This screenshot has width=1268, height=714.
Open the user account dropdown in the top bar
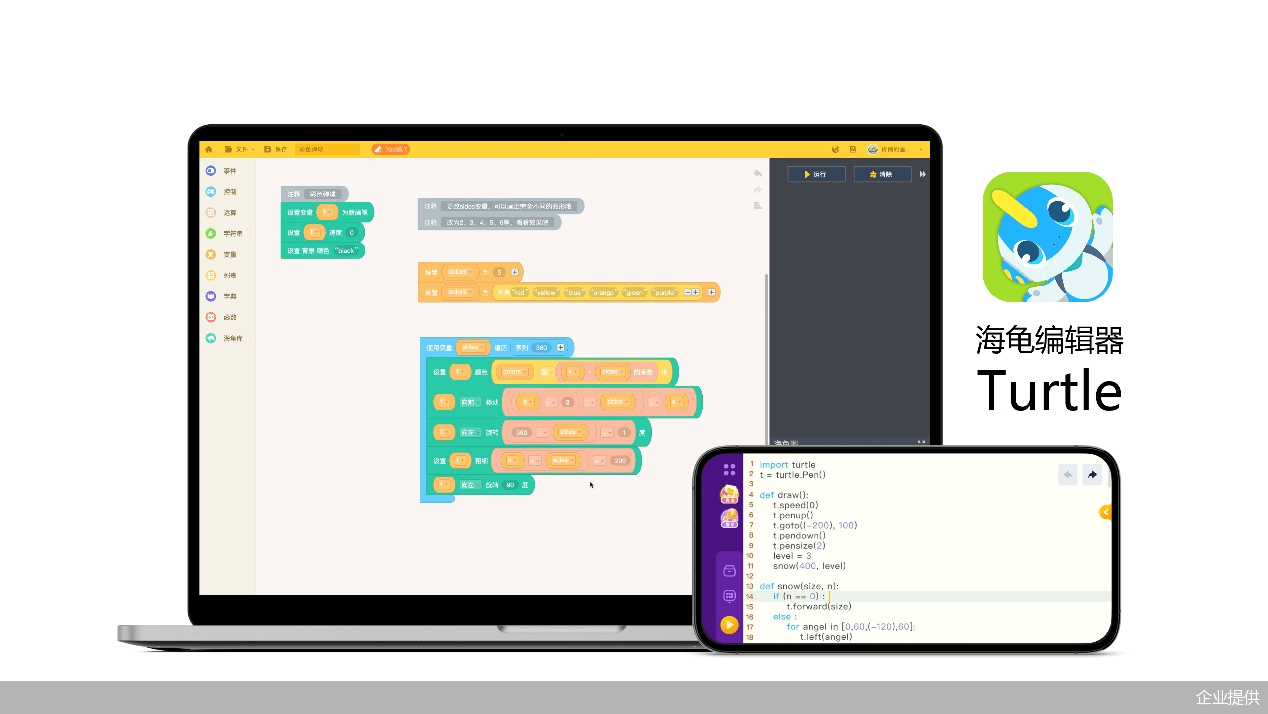tap(896, 149)
